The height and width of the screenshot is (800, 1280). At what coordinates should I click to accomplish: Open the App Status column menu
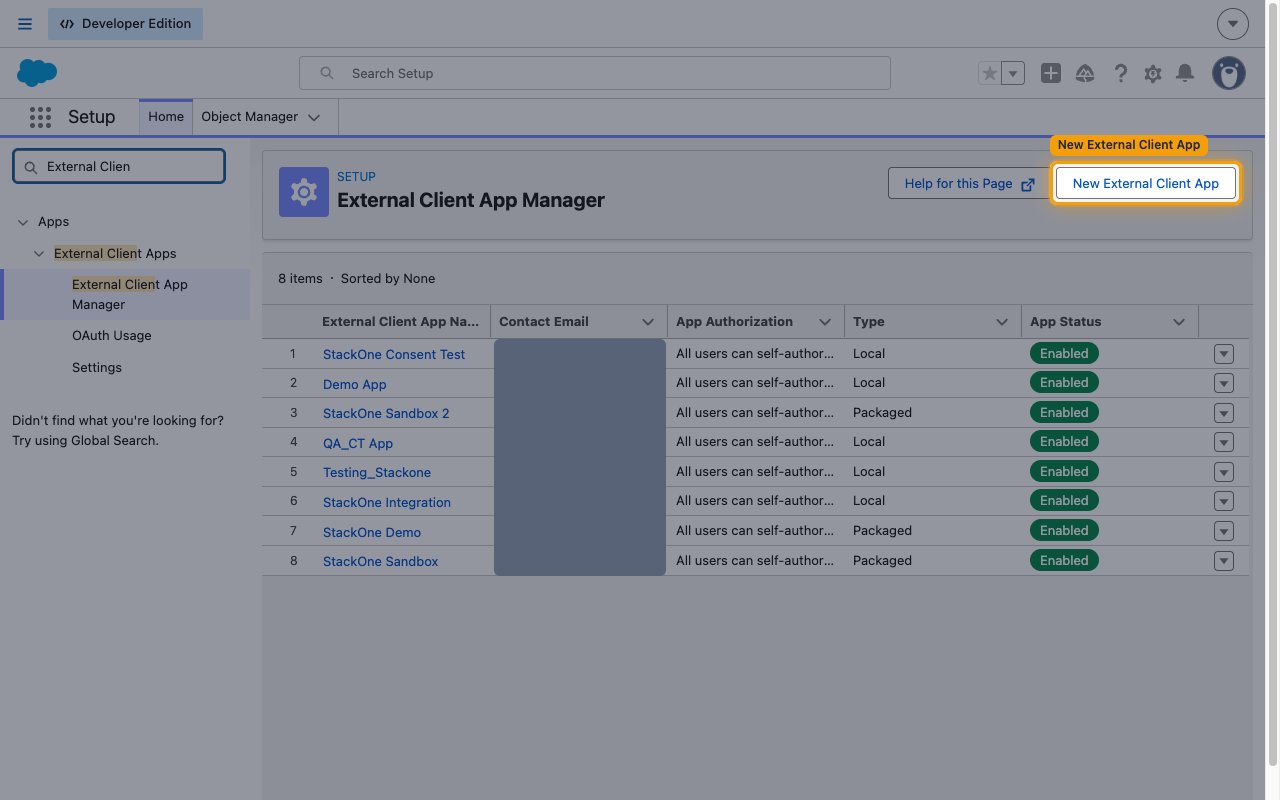point(1179,322)
